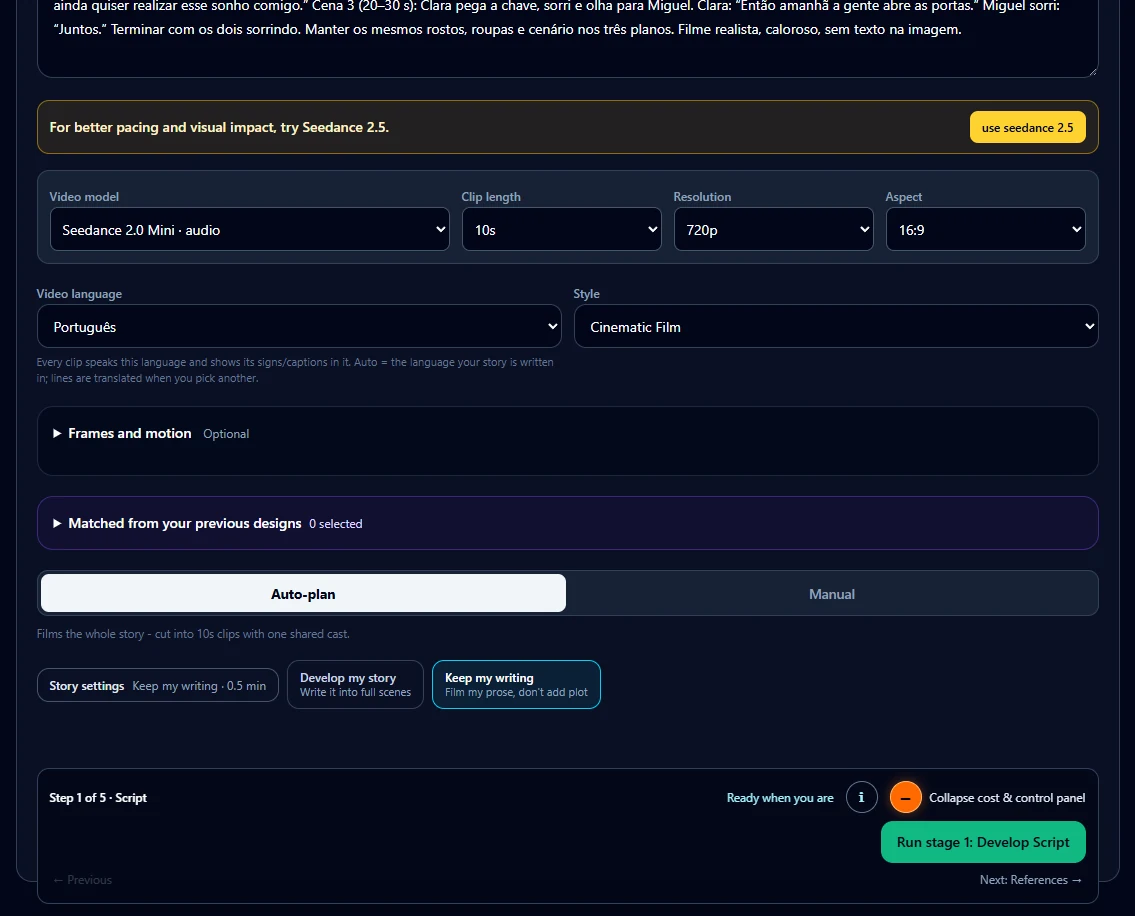Open the Aspect ratio dropdown

tap(986, 230)
